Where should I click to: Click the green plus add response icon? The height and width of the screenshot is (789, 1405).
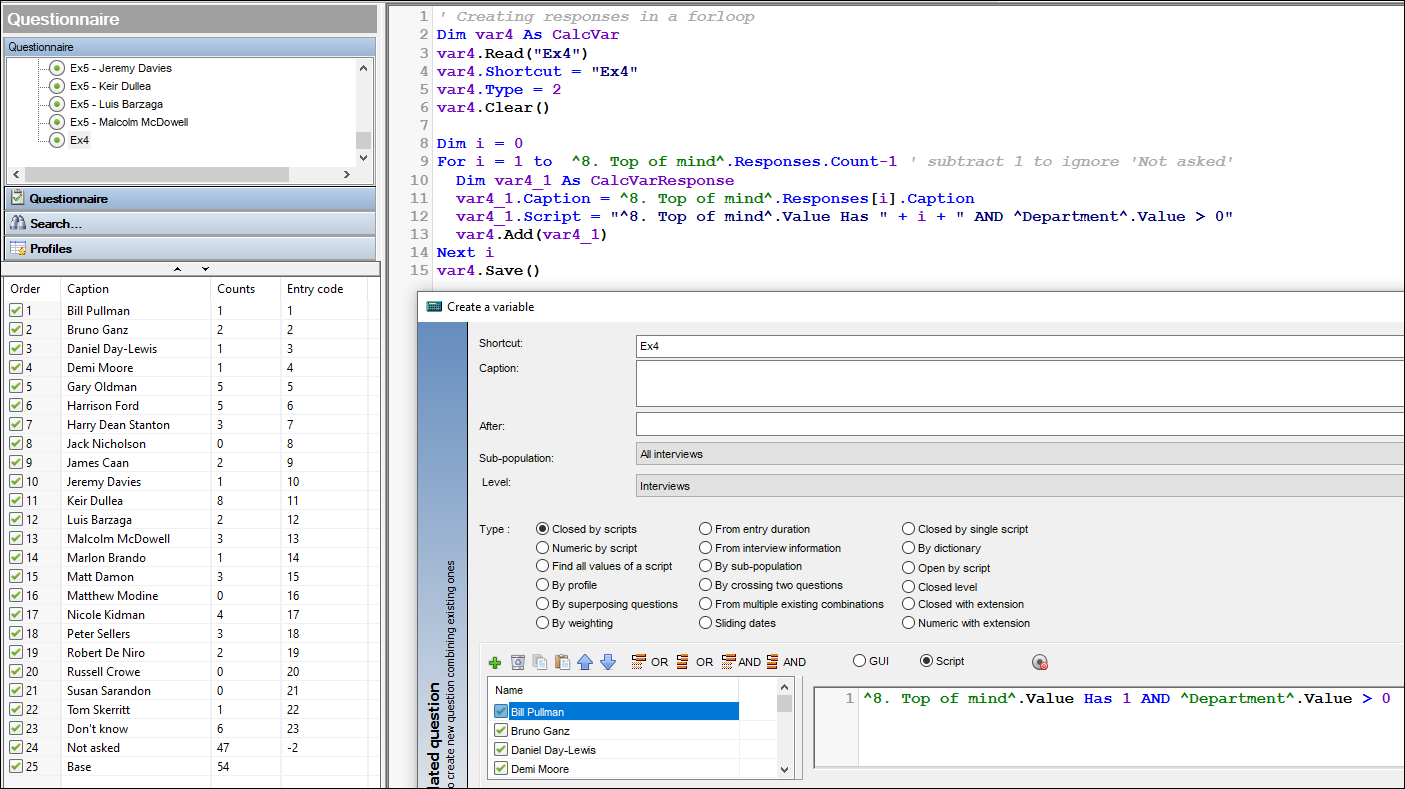pos(495,662)
